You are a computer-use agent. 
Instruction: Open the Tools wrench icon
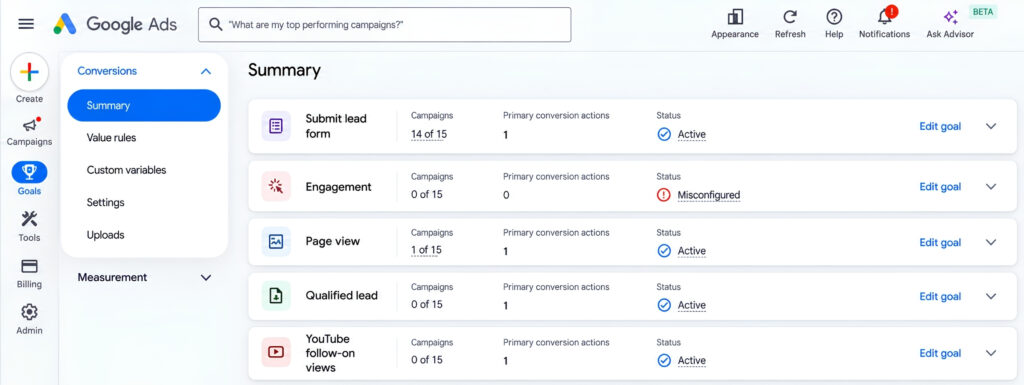tap(29, 219)
